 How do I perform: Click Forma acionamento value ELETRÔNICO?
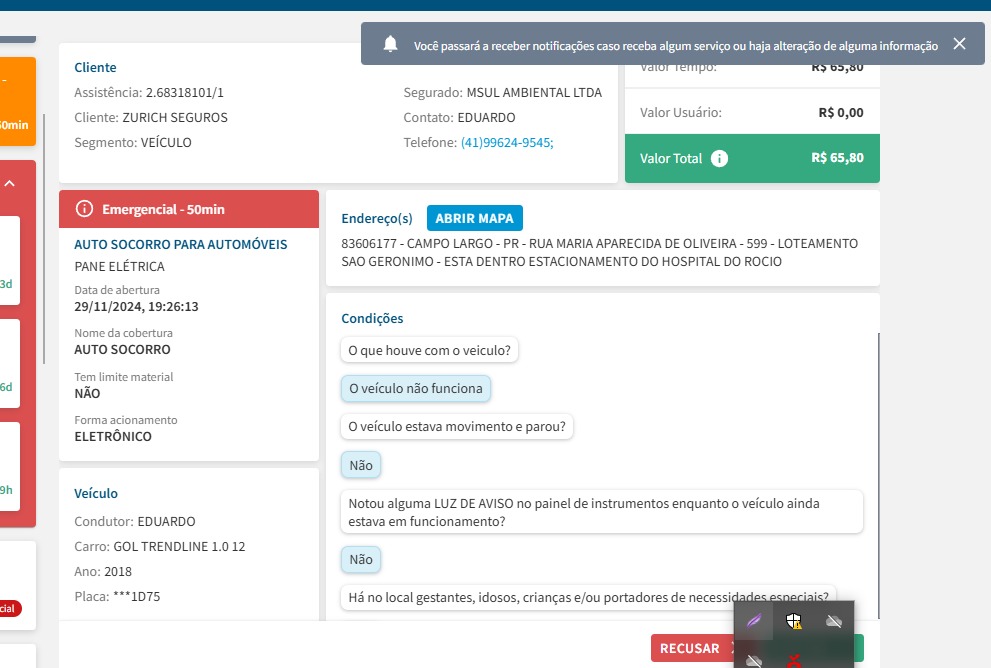coord(113,437)
